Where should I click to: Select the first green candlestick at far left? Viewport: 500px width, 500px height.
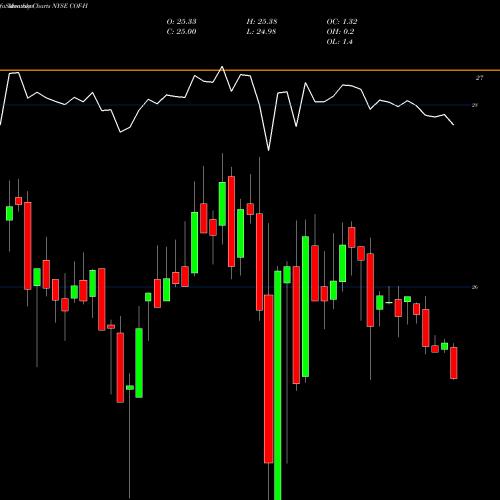9,213
